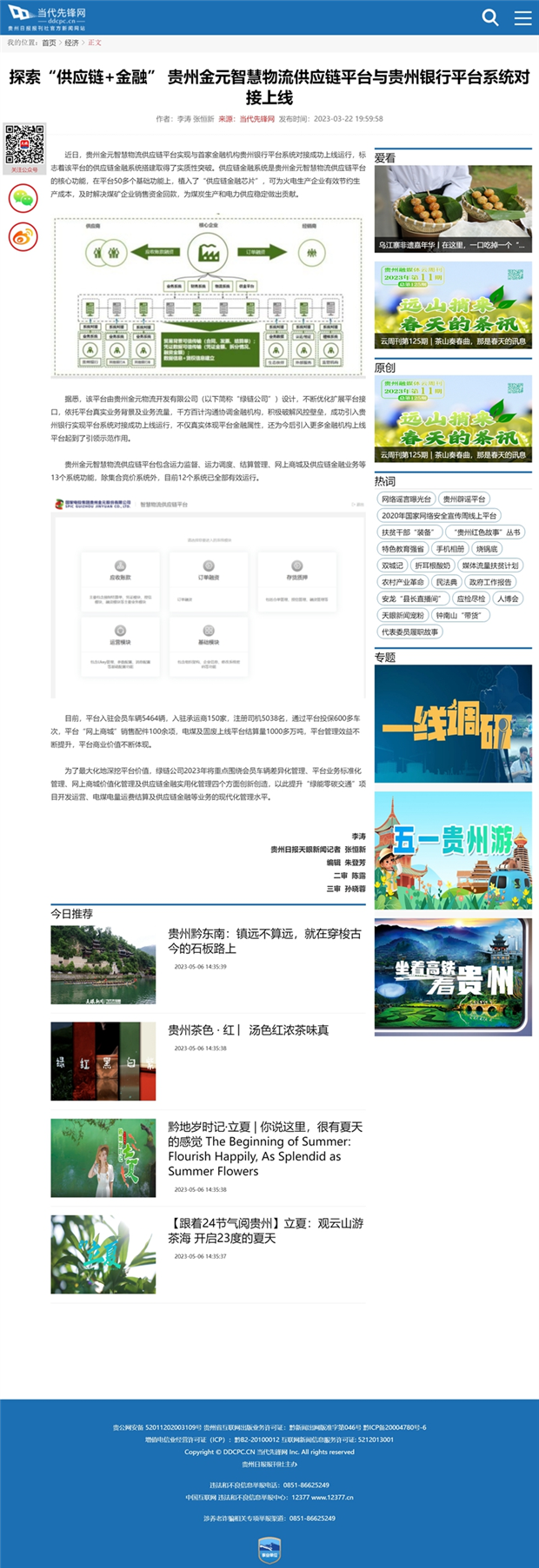
Task: Select hot word 贵州辟谣平台
Action: pos(464,500)
